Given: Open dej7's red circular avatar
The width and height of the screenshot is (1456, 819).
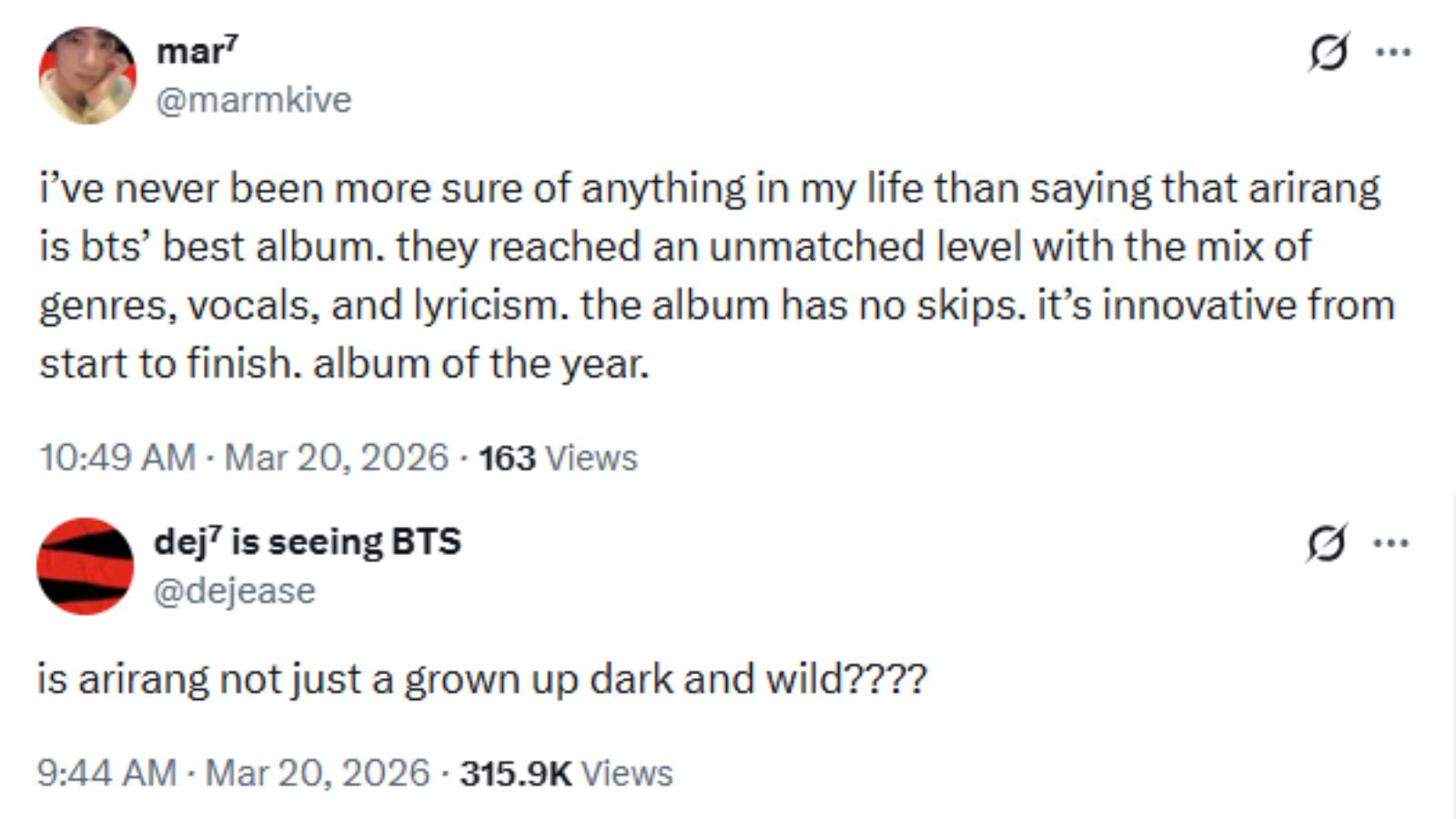Looking at the screenshot, I should click(x=85, y=566).
